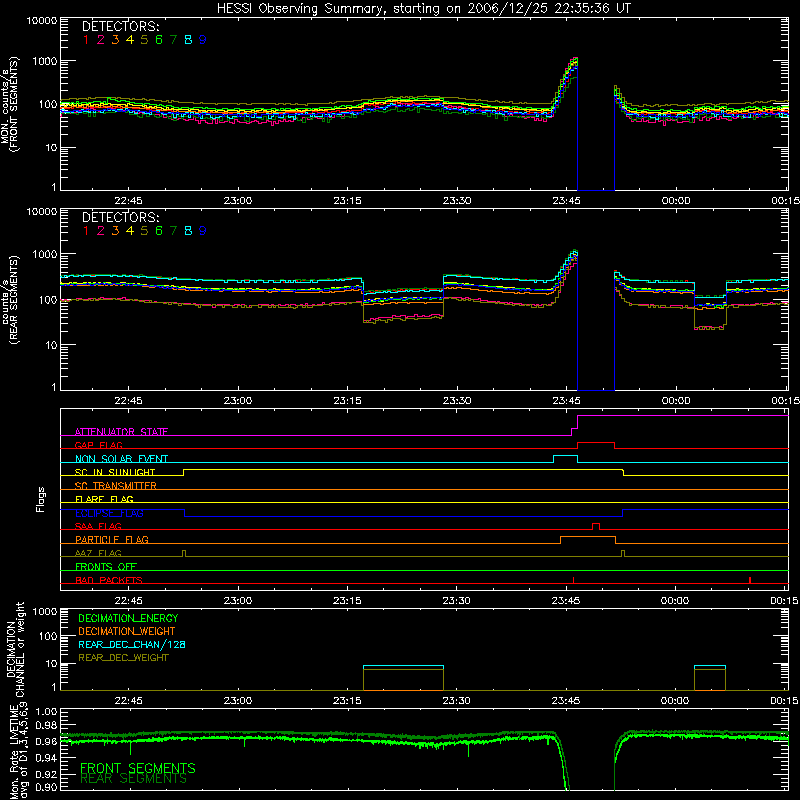Select blue detector 9 in rear segments legend
800x800 pixels.
(203, 231)
